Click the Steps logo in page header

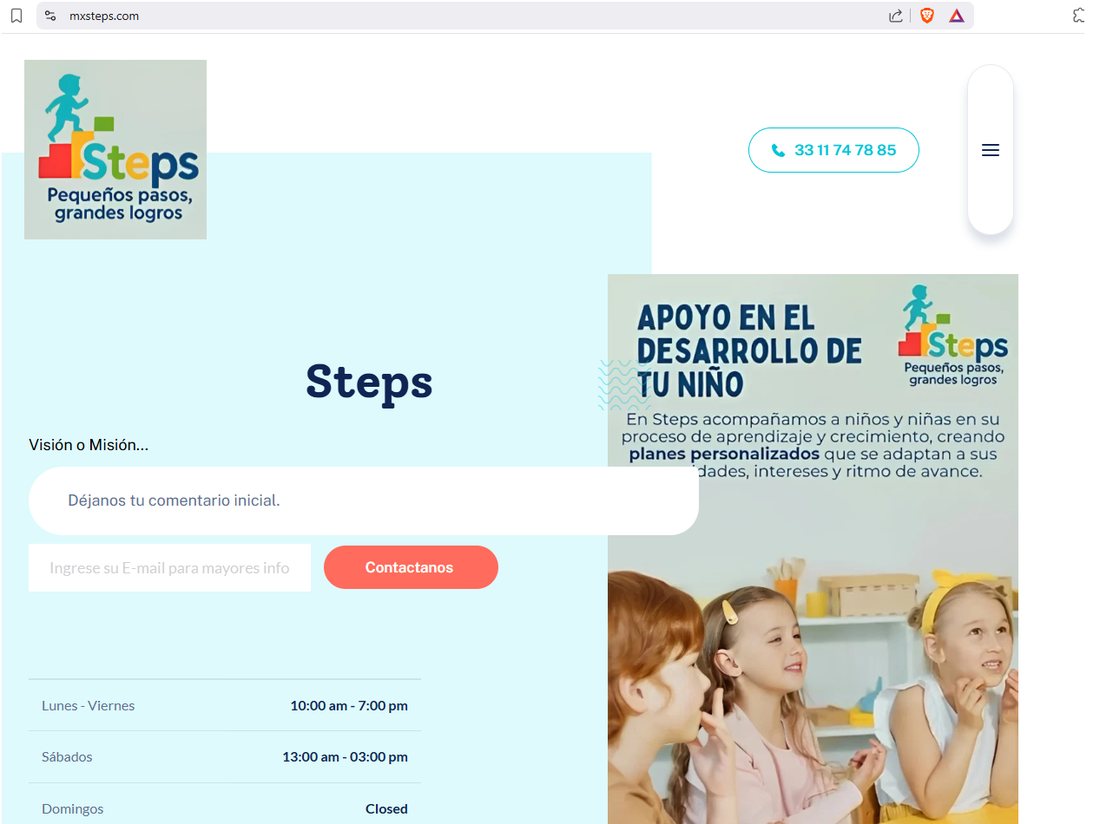[x=116, y=149]
